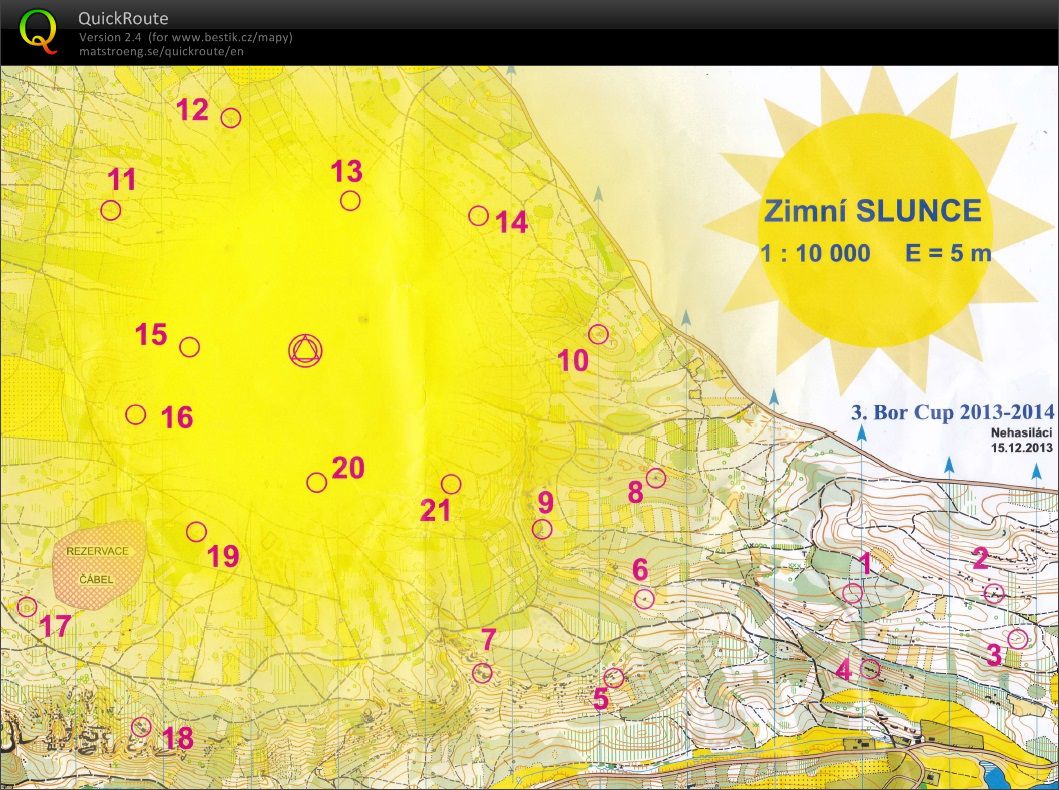Click the "Version 2.4 (for www.bestik.cz/mapy)" text
Viewport: 1059px width, 790px height.
186,37
